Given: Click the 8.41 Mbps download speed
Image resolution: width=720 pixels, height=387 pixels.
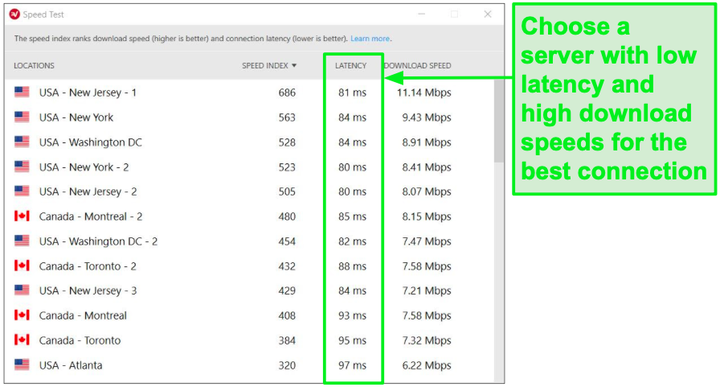Looking at the screenshot, I should point(427,167).
